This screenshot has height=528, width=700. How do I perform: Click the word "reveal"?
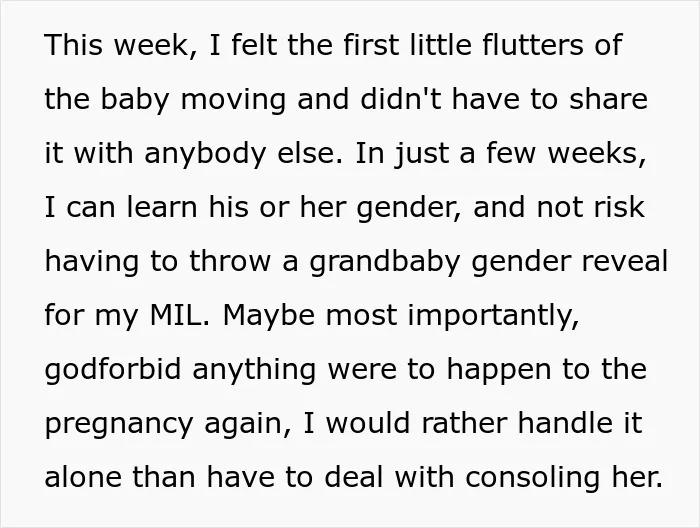click(625, 261)
